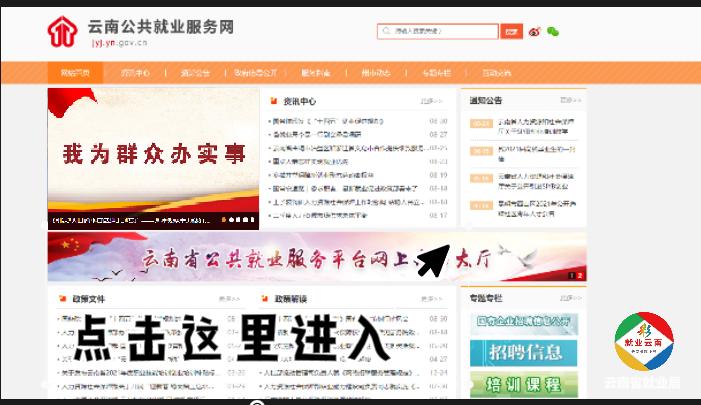
Task: Click the Weibo icon in the header
Action: click(x=535, y=32)
